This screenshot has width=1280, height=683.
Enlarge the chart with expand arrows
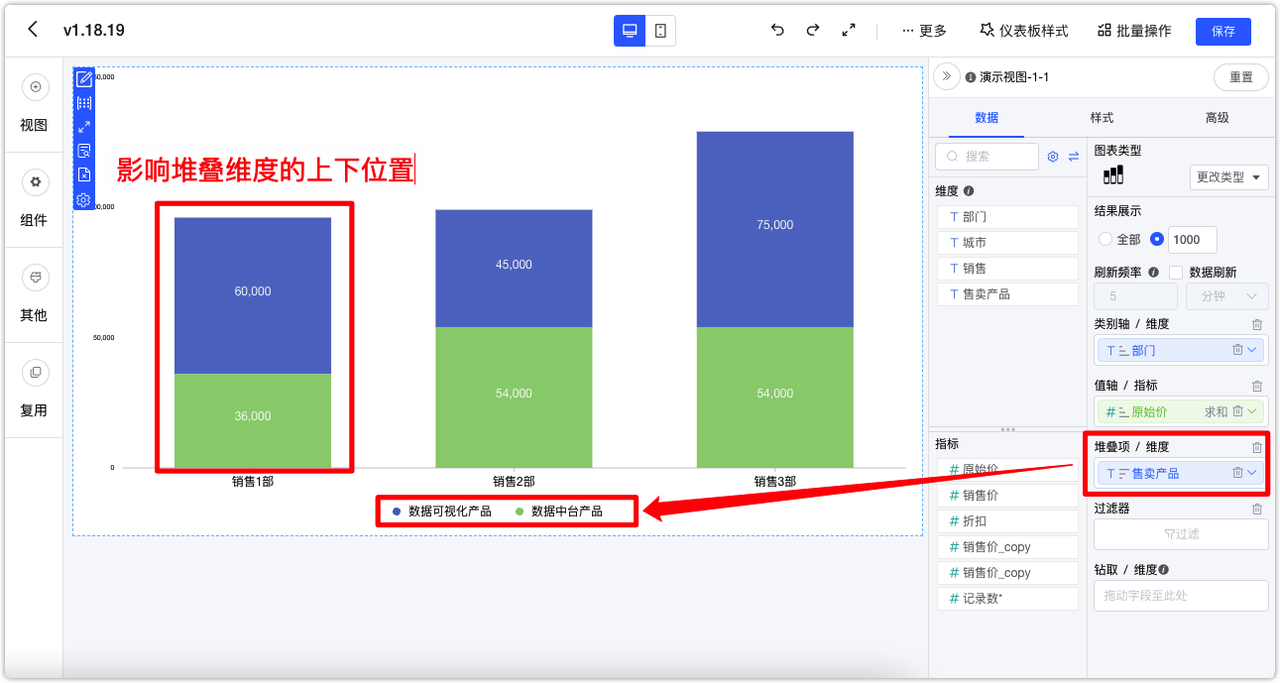84,127
